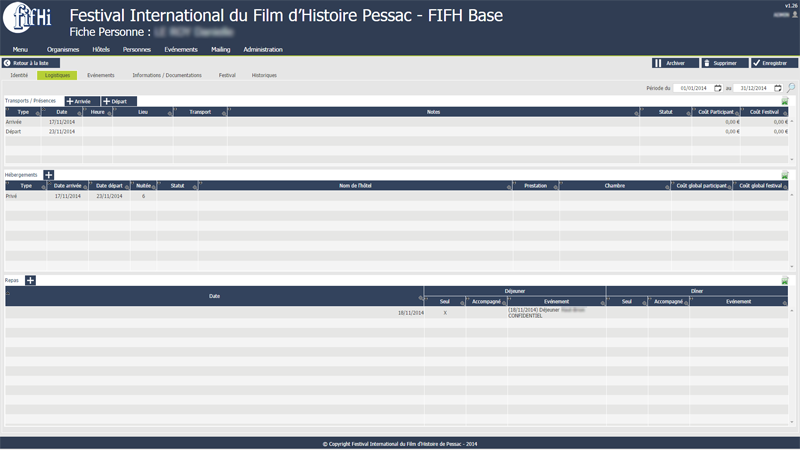
Task: Open the Menu item in the navigation bar
Action: click(x=20, y=49)
